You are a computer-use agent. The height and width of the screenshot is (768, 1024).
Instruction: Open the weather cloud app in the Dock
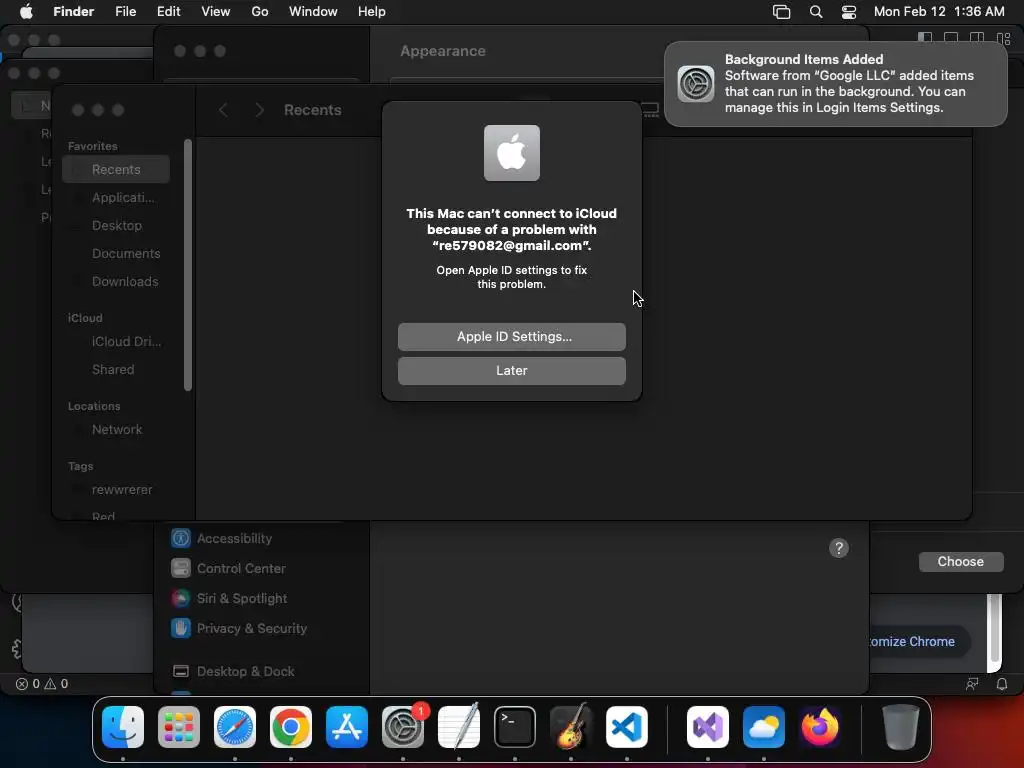(x=764, y=727)
